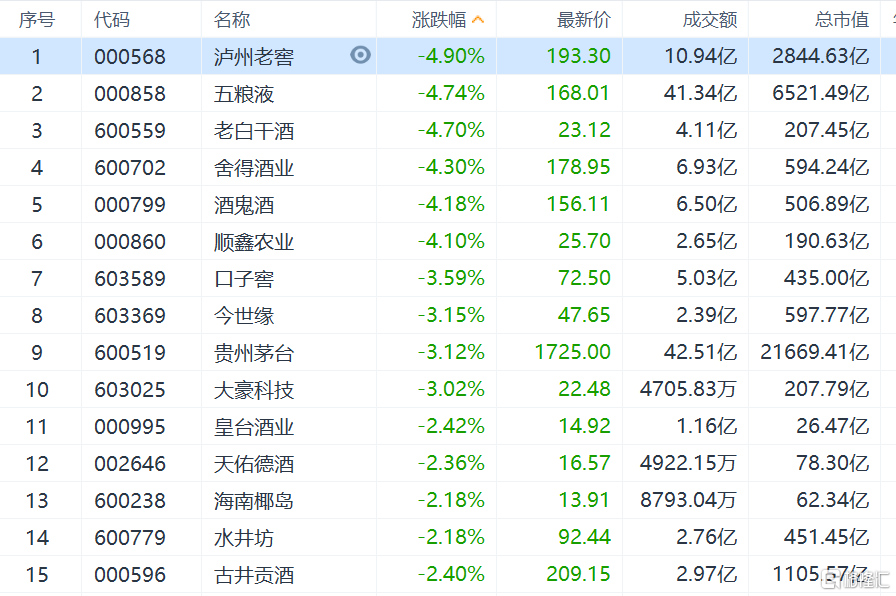Sort by the 最新价 column header
Screen dimensions: 896x596
click(583, 20)
